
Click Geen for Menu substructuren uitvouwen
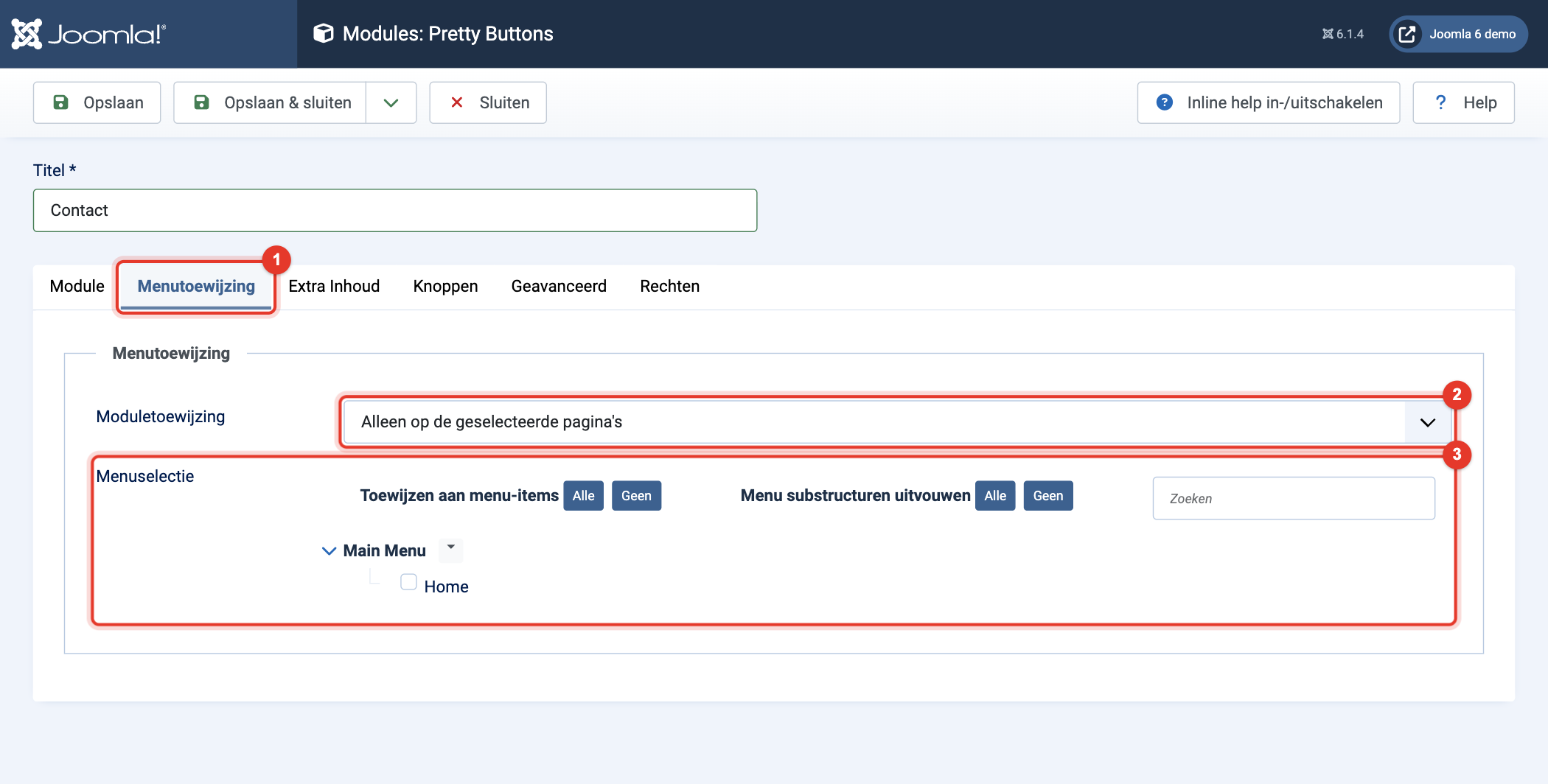point(1048,496)
